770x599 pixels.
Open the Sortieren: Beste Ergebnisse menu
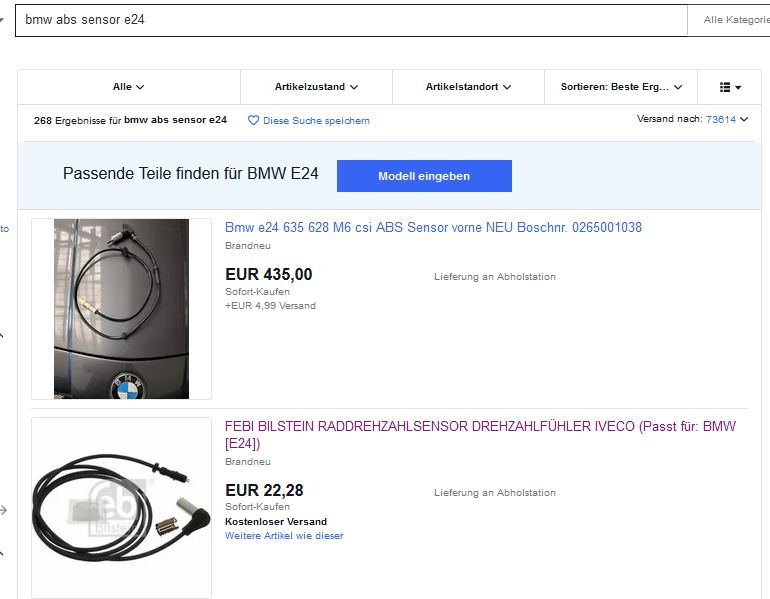[621, 87]
